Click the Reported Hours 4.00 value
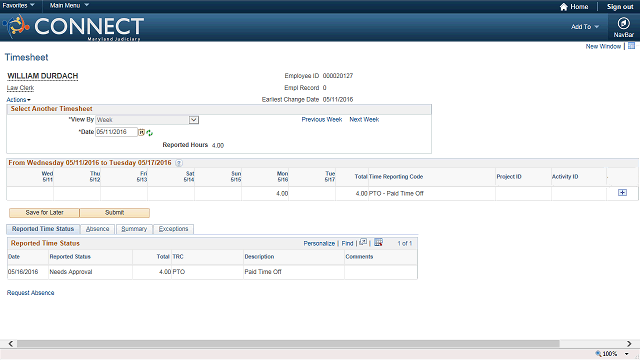 218,145
